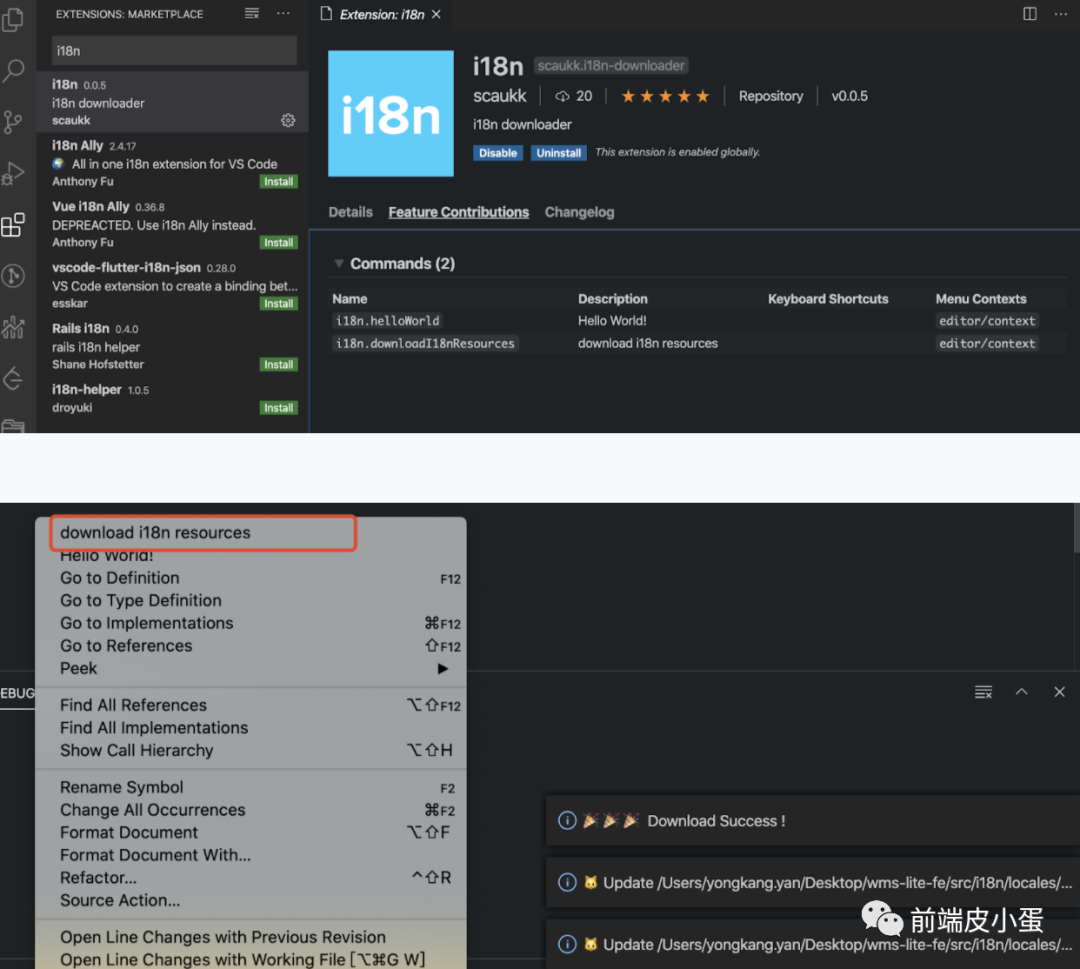Open Source Control branch icon
The image size is (1080, 969).
[x=13, y=122]
